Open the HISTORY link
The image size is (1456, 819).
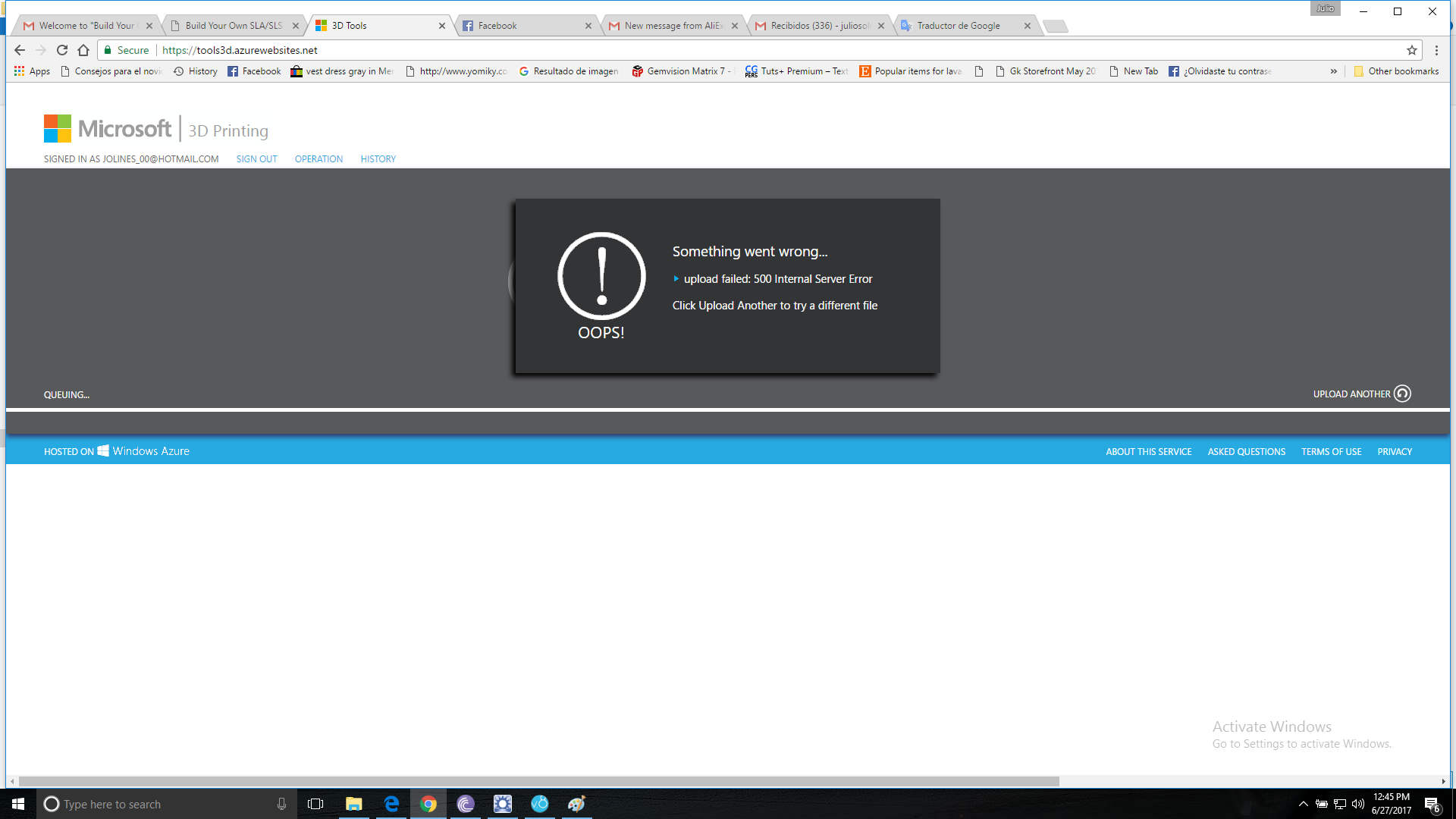click(x=378, y=159)
